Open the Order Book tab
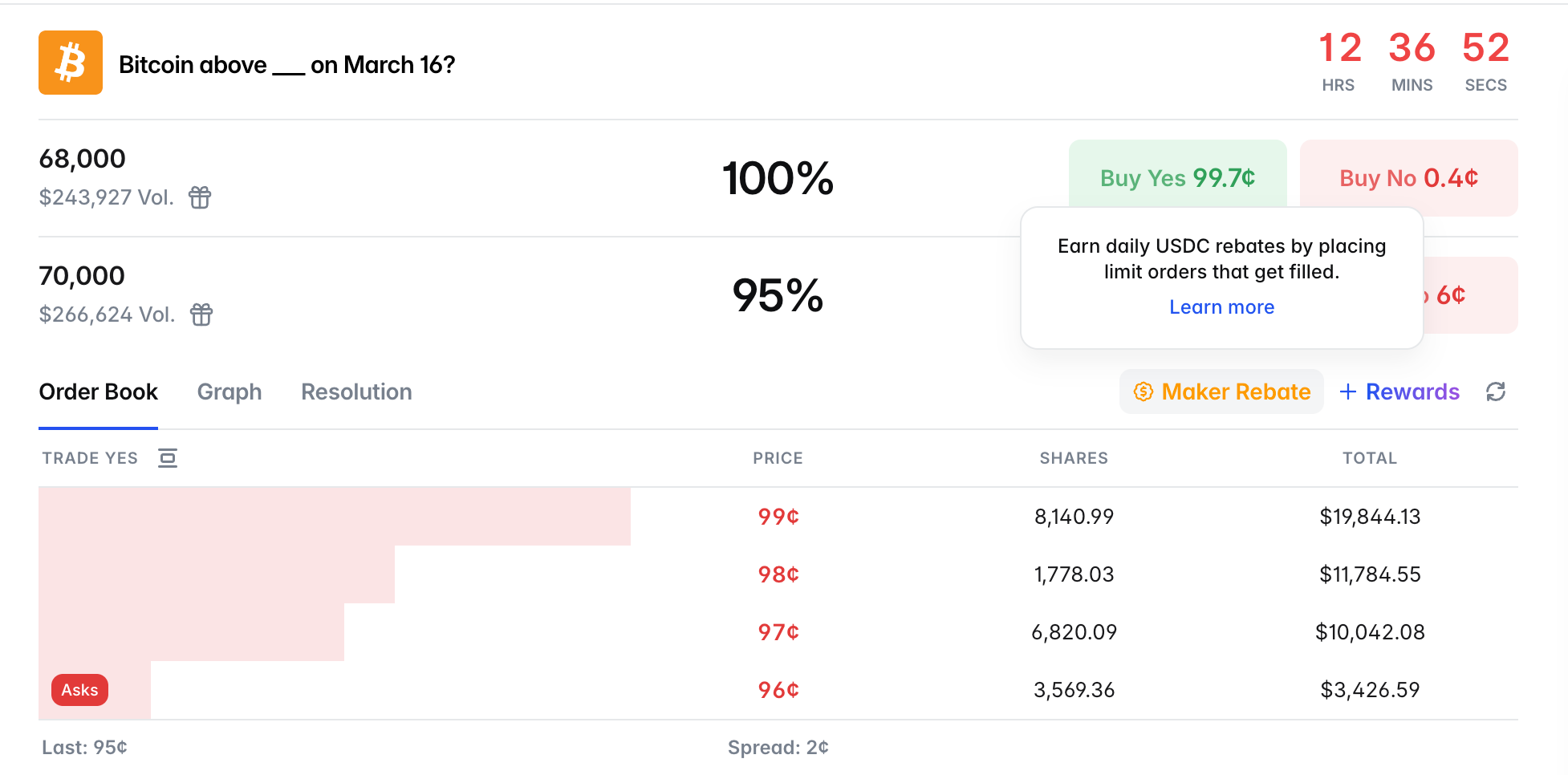Viewport: 1568px width, 775px height. pos(98,392)
